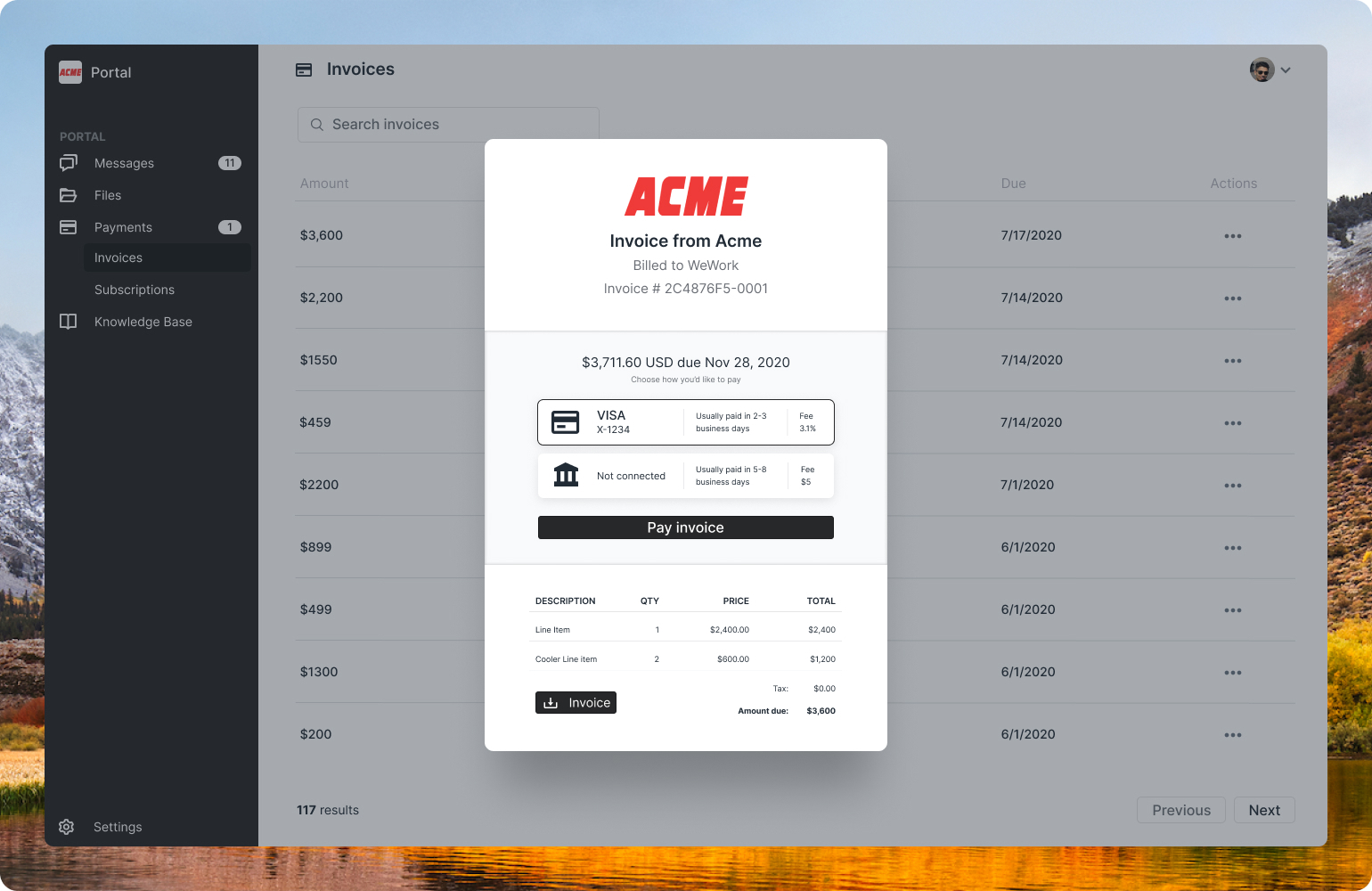This screenshot has height=891, width=1372.
Task: Open actions menu for the $2200 invoice due 7/1/2020
Action: coord(1233,486)
